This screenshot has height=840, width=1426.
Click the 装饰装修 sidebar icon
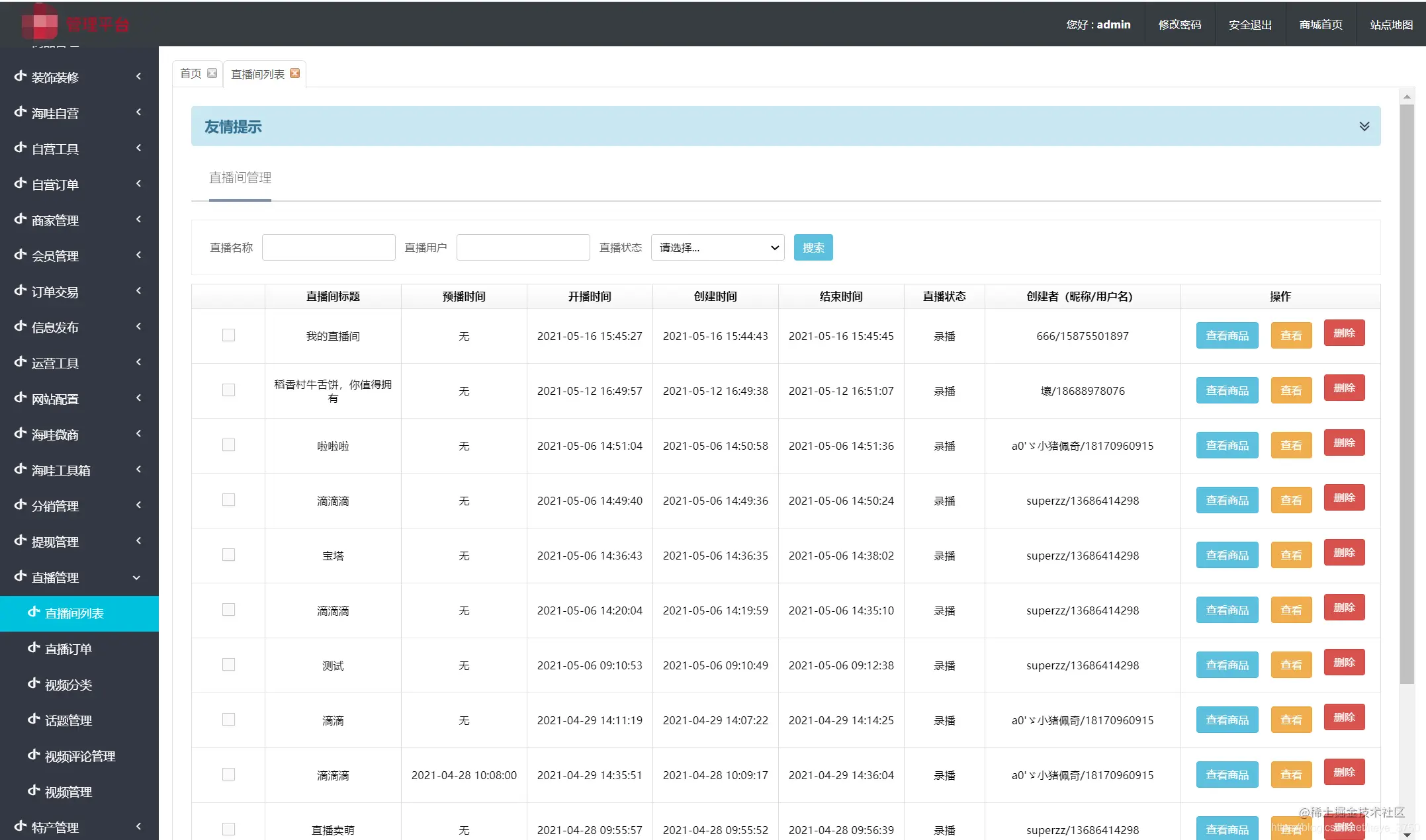(21, 76)
